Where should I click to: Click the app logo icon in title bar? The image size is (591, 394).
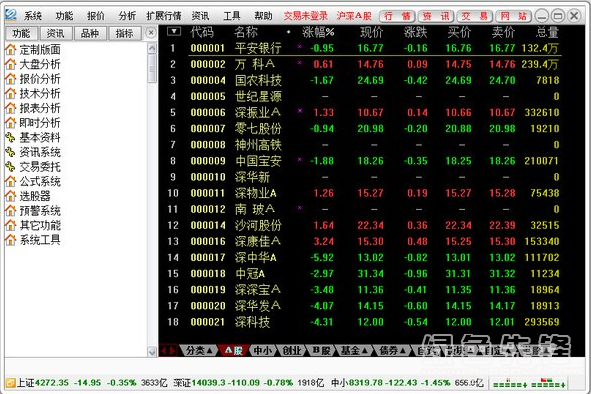pyautogui.click(x=11, y=15)
